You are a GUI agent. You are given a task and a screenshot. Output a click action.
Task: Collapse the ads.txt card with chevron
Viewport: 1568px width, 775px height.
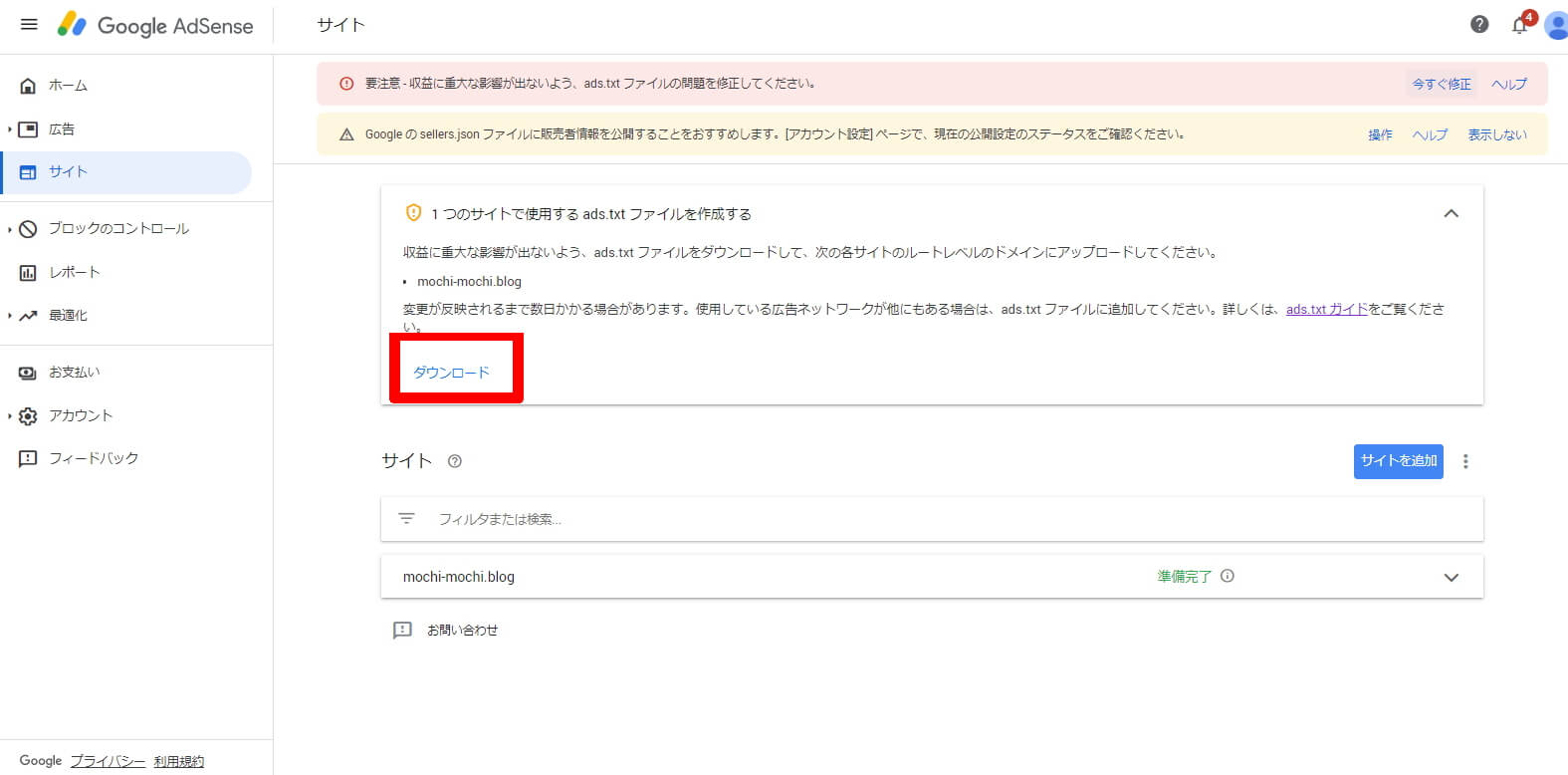coord(1452,213)
